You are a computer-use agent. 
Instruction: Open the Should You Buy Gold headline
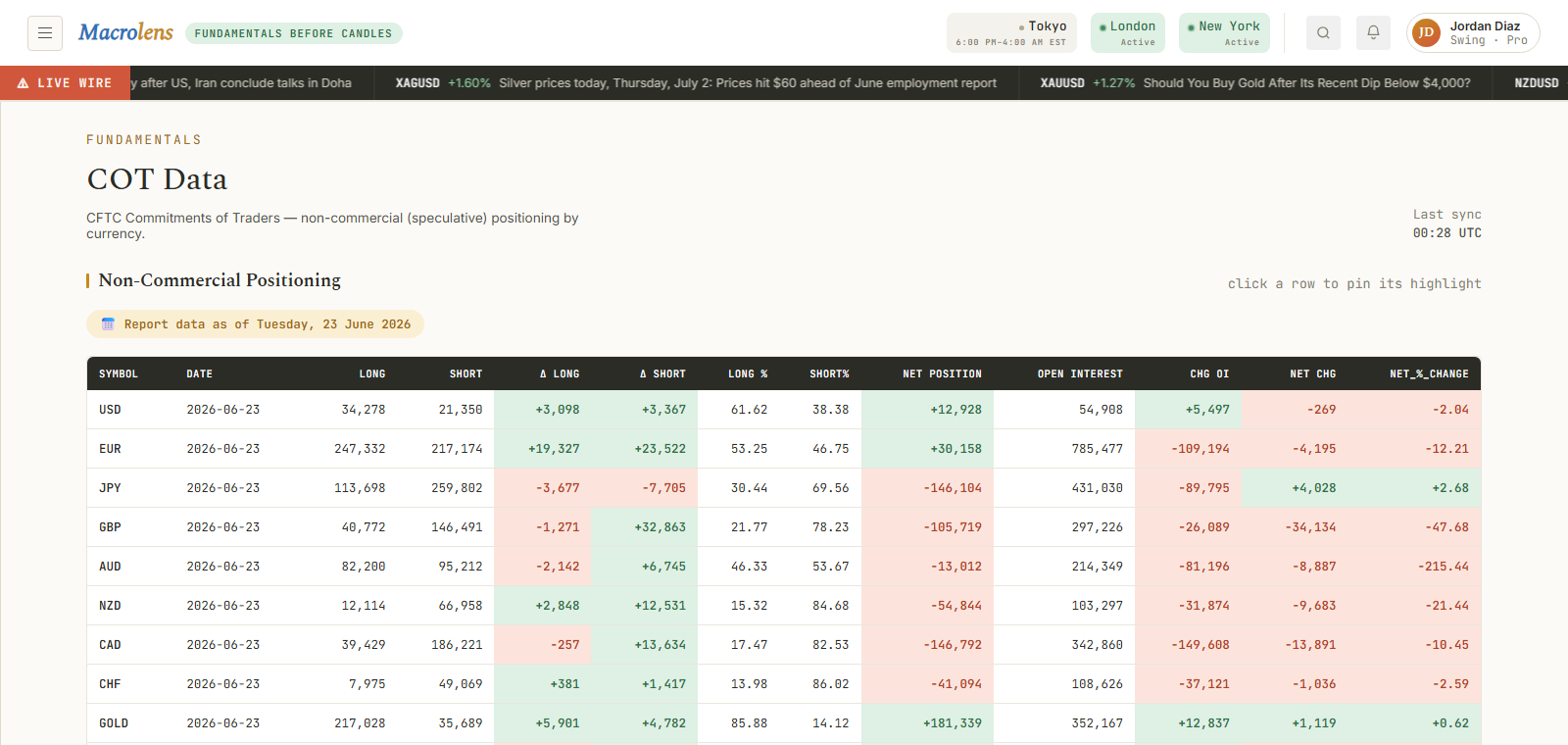click(x=1306, y=83)
